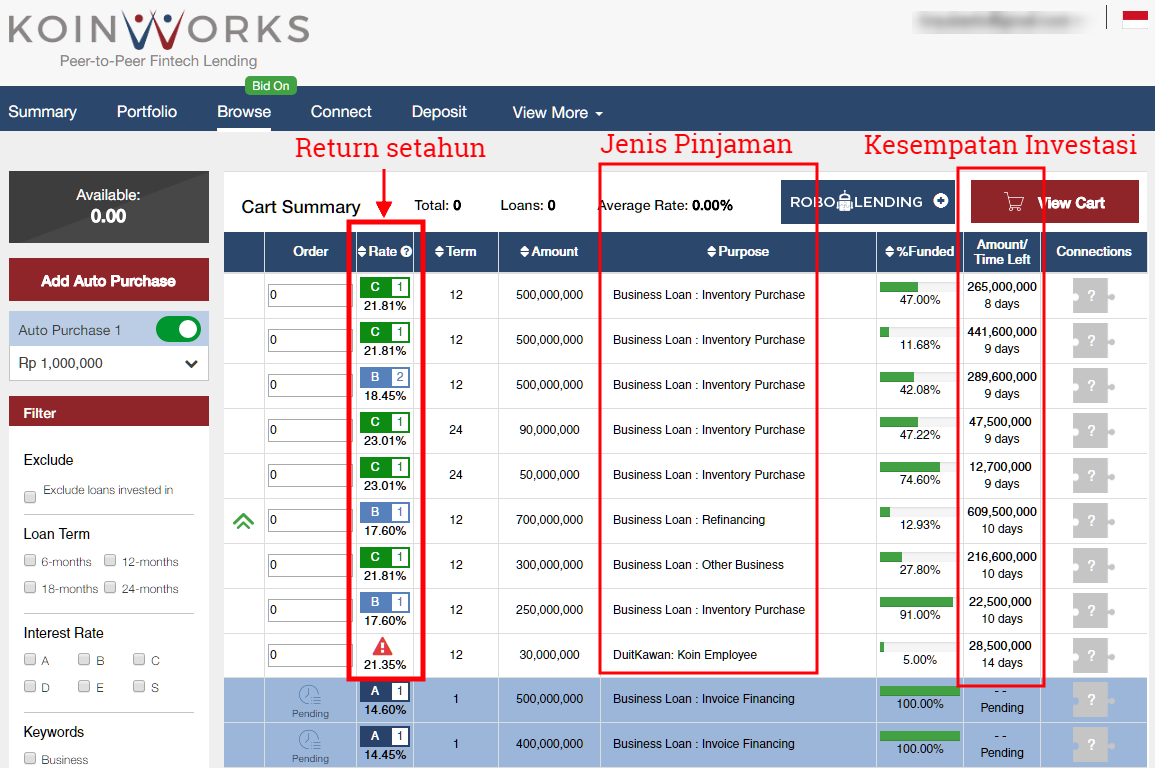Click the Add Auto Purchase button
Screen dimensions: 1155x768
[x=108, y=279]
